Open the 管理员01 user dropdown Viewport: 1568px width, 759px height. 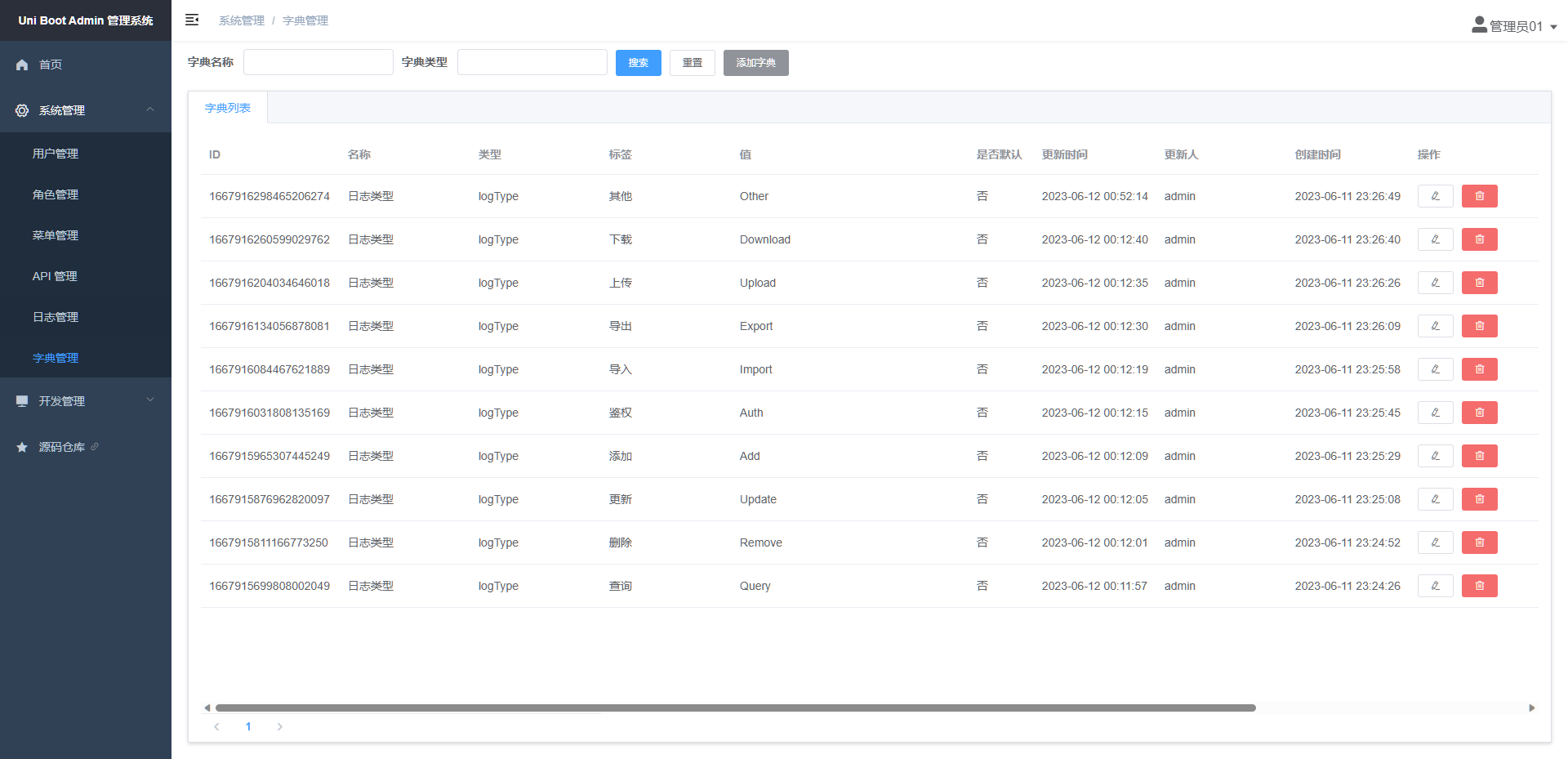[1514, 26]
